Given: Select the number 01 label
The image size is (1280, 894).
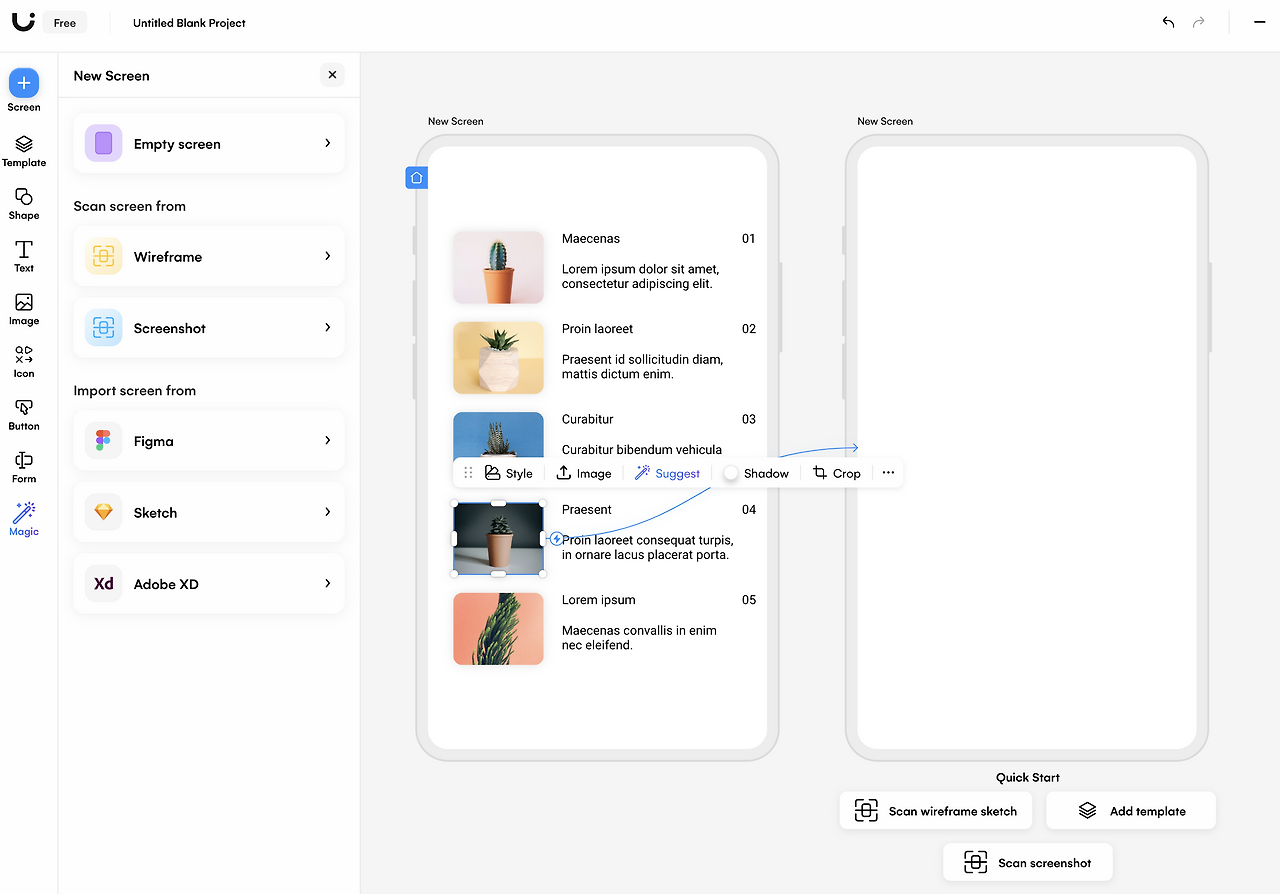Looking at the screenshot, I should pos(749,239).
